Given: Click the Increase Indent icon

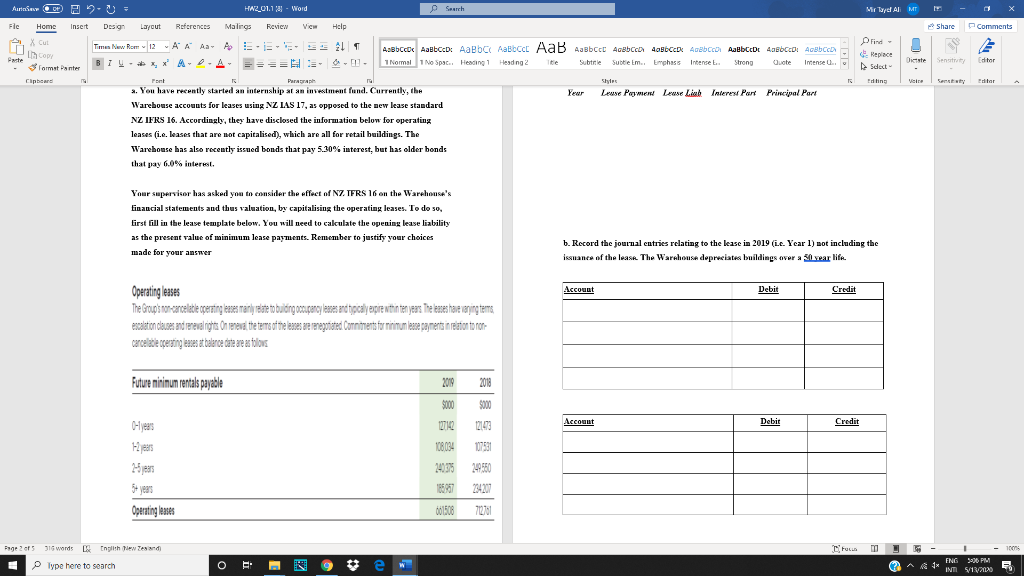Looking at the screenshot, I should [324, 46].
